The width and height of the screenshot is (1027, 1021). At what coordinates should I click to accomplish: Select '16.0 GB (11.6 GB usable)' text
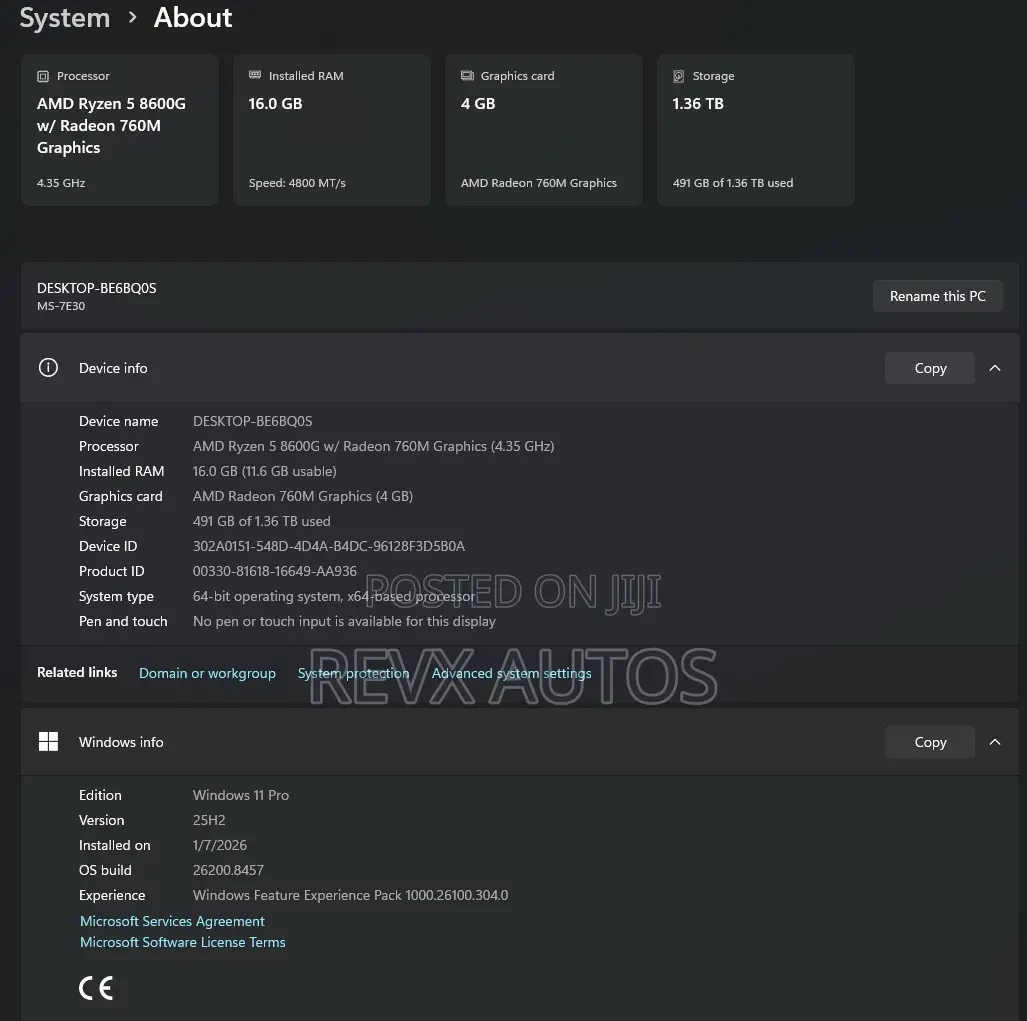[265, 471]
